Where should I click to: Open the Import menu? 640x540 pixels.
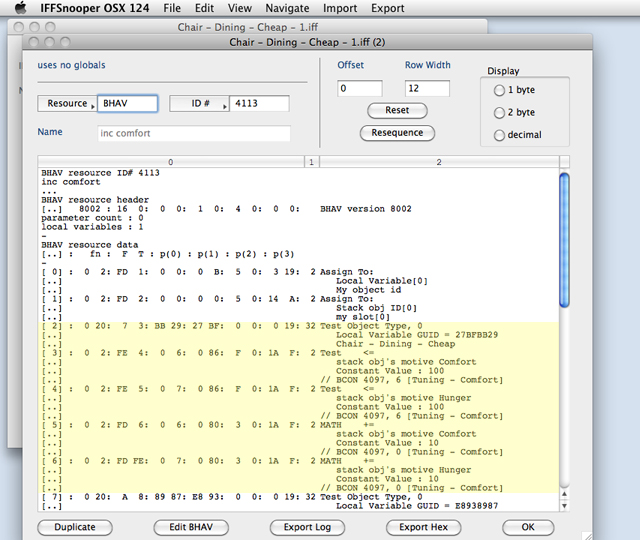point(340,8)
